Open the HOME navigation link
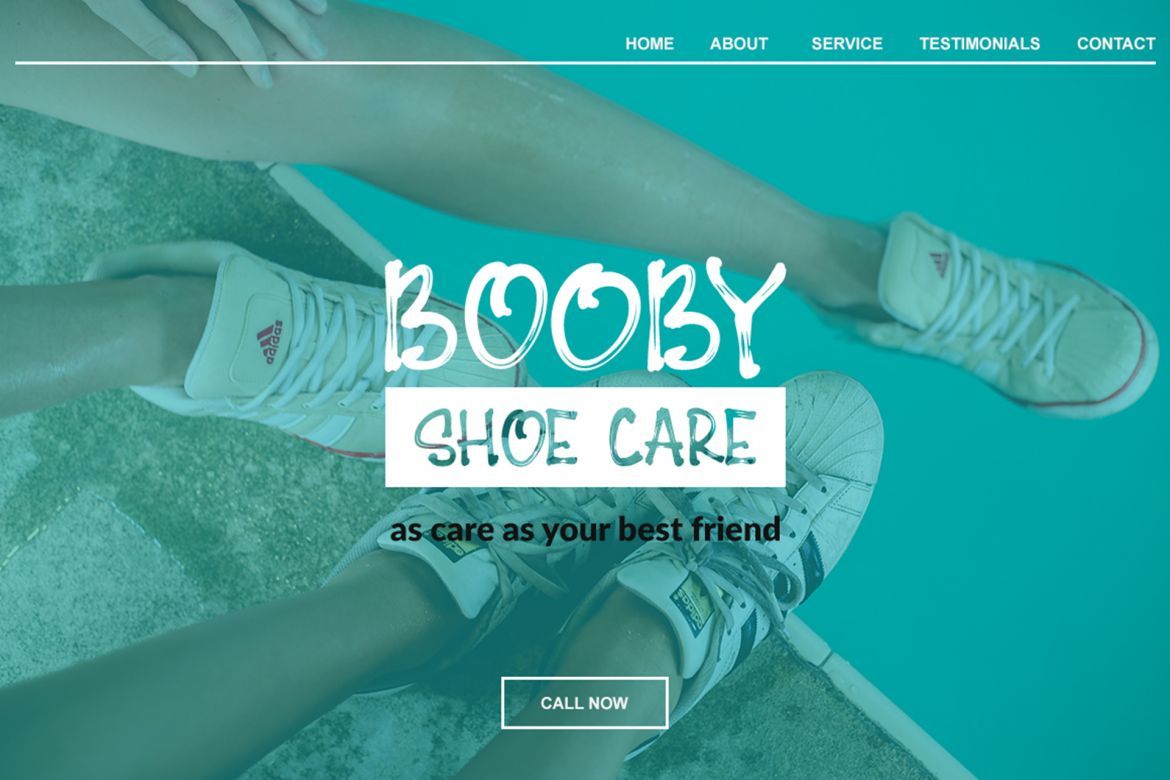Viewport: 1170px width, 780px height. click(649, 43)
